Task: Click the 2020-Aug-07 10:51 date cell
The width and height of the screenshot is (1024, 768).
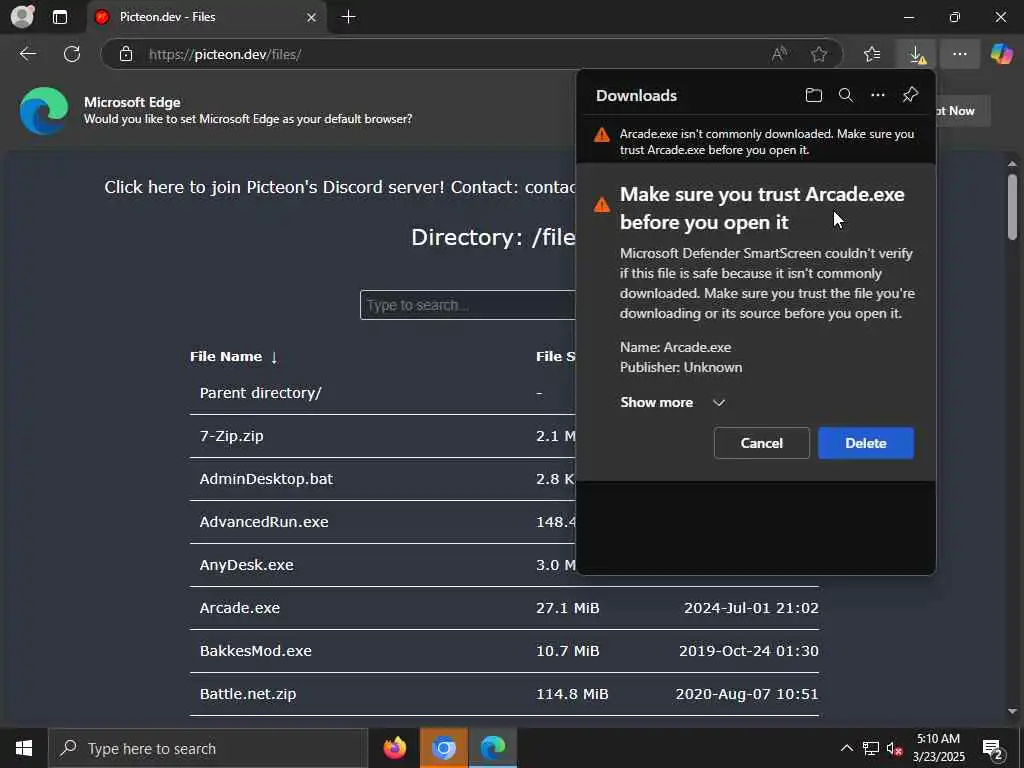Action: coord(746,694)
